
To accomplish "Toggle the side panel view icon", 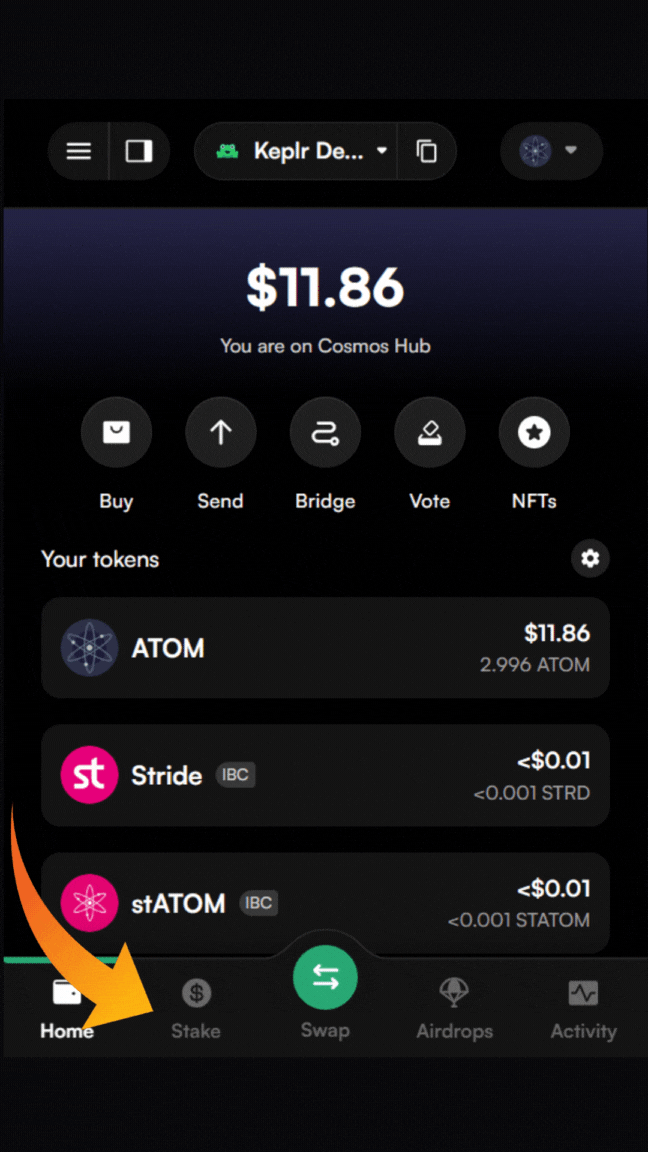I will (x=138, y=151).
